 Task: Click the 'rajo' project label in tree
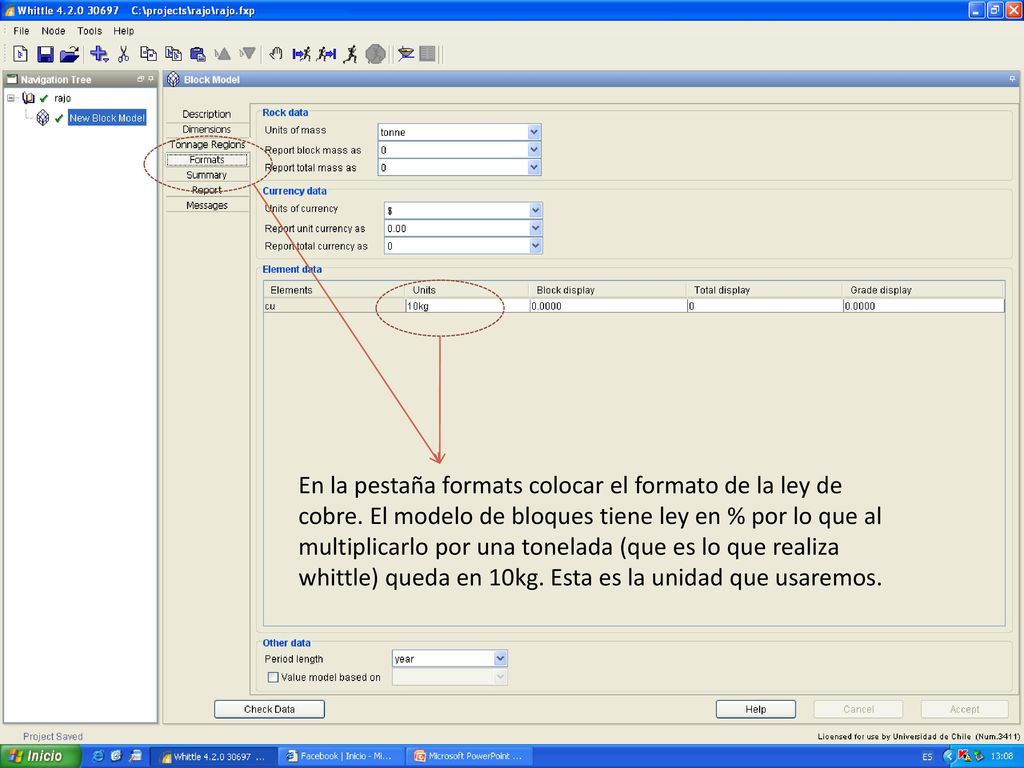pyautogui.click(x=63, y=98)
